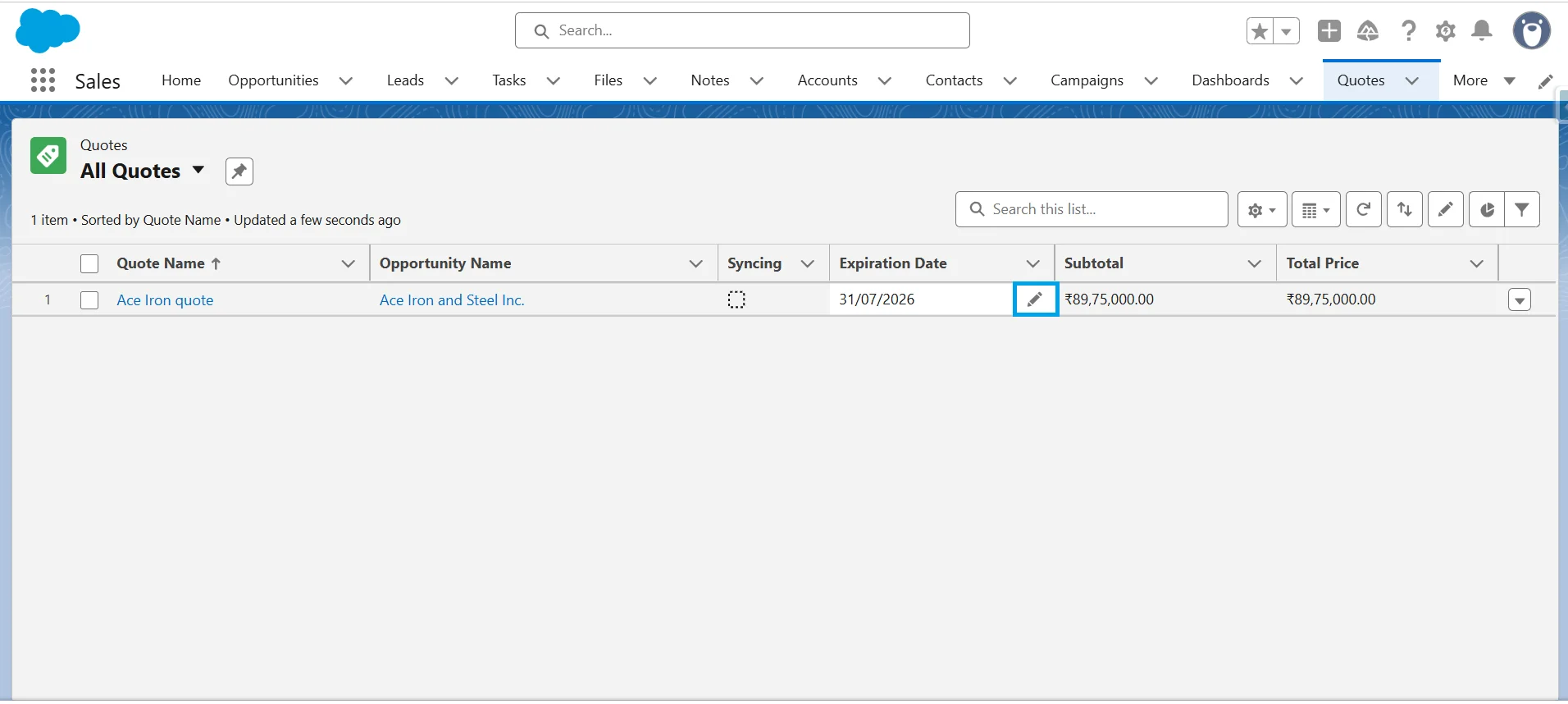This screenshot has height=704, width=1568.
Task: Open the Global Actions plus icon
Action: [x=1329, y=31]
